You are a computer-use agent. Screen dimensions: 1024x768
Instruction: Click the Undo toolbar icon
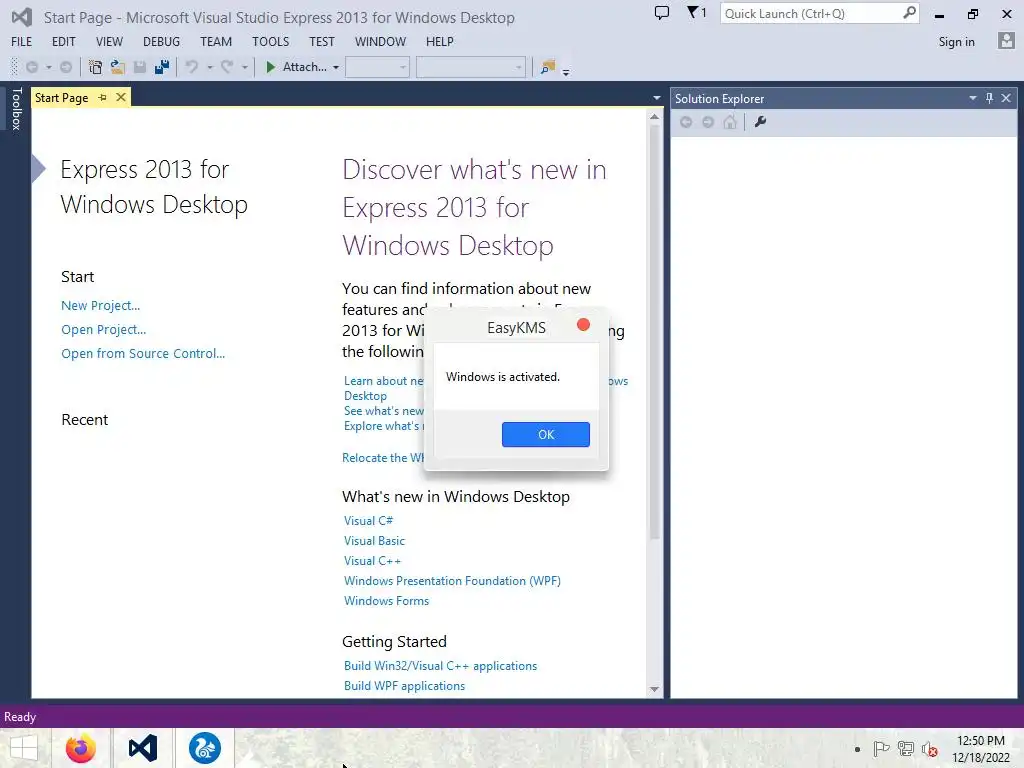coord(192,67)
